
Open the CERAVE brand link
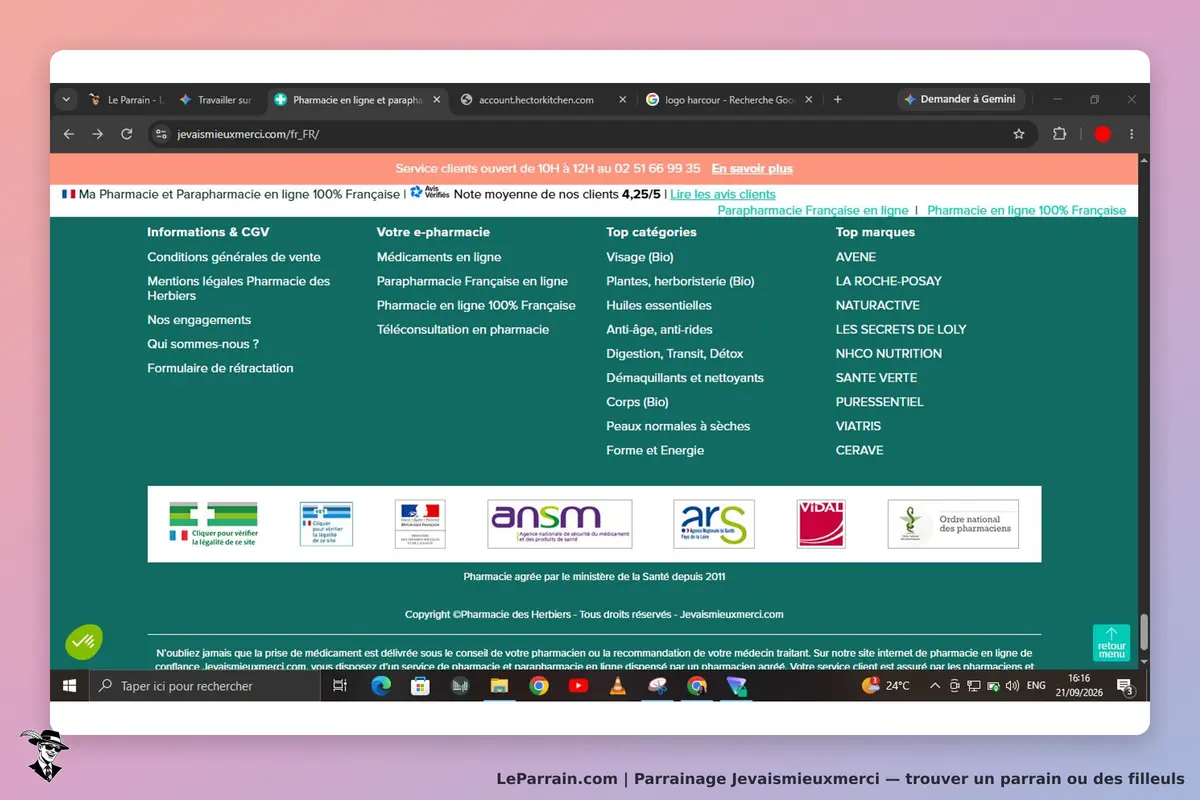pyautogui.click(x=860, y=451)
